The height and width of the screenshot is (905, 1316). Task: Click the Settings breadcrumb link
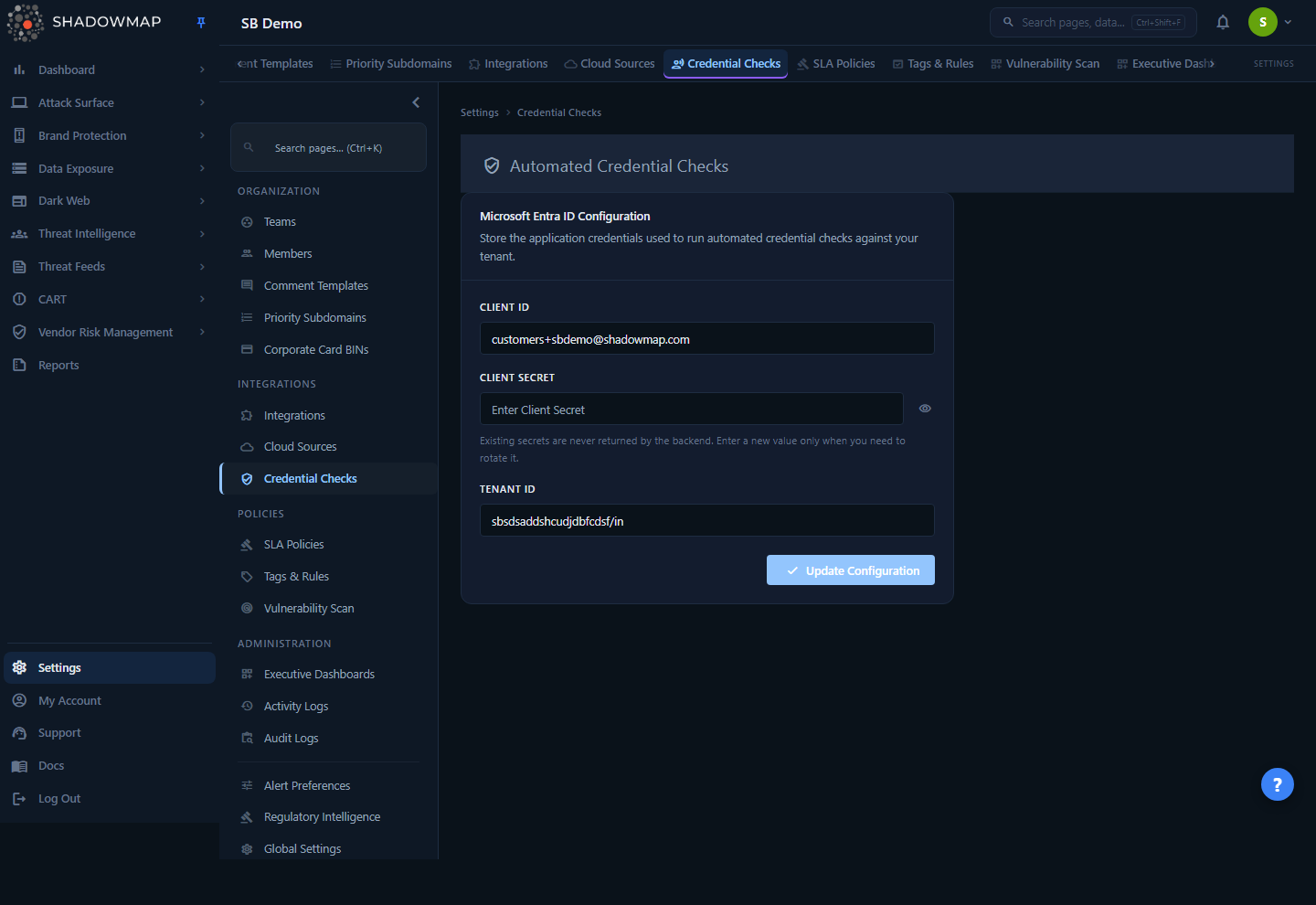coord(480,112)
